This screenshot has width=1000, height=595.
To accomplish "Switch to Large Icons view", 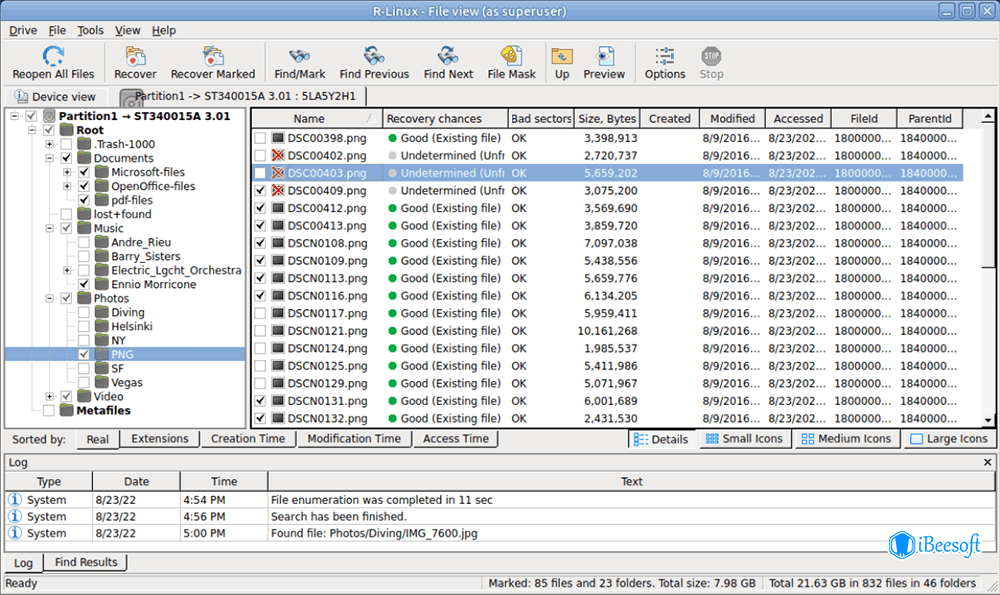I will tap(950, 439).
